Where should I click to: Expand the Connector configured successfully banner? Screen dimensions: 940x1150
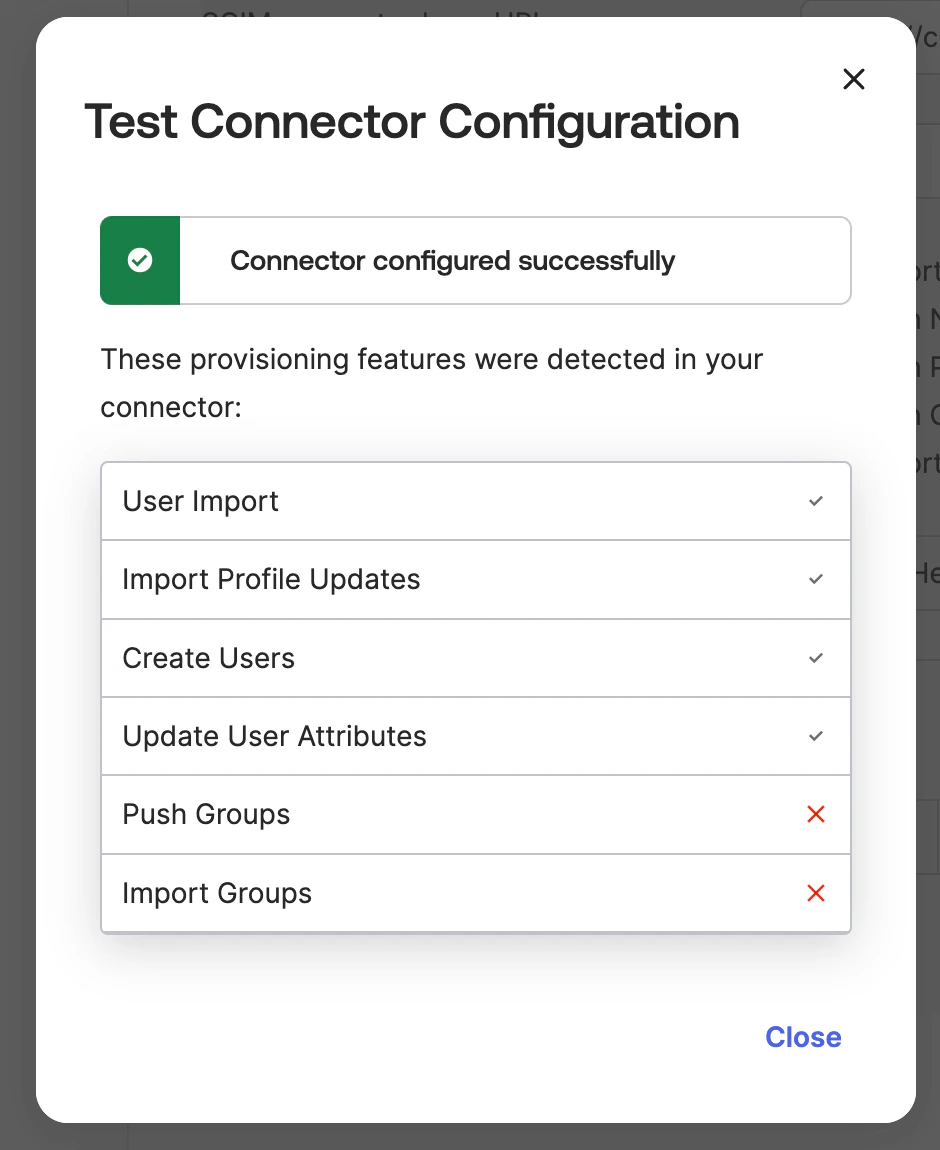pyautogui.click(x=475, y=260)
